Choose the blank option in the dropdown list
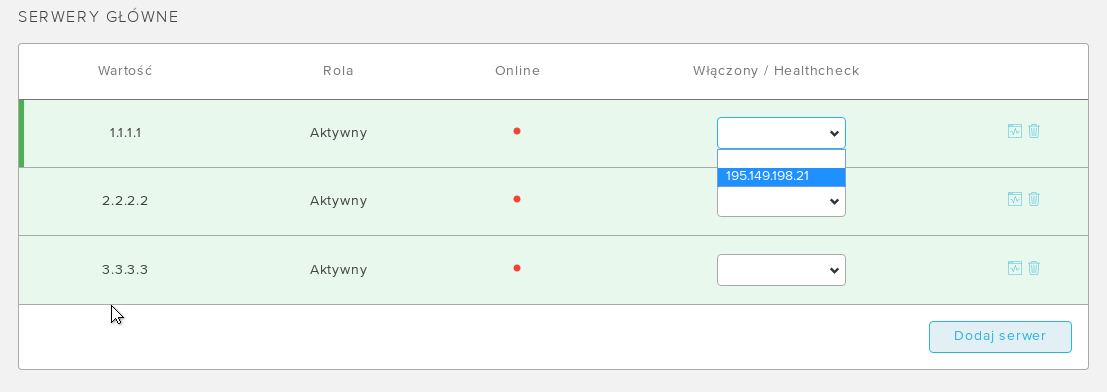Viewport: 1107px width, 392px height. click(x=781, y=159)
